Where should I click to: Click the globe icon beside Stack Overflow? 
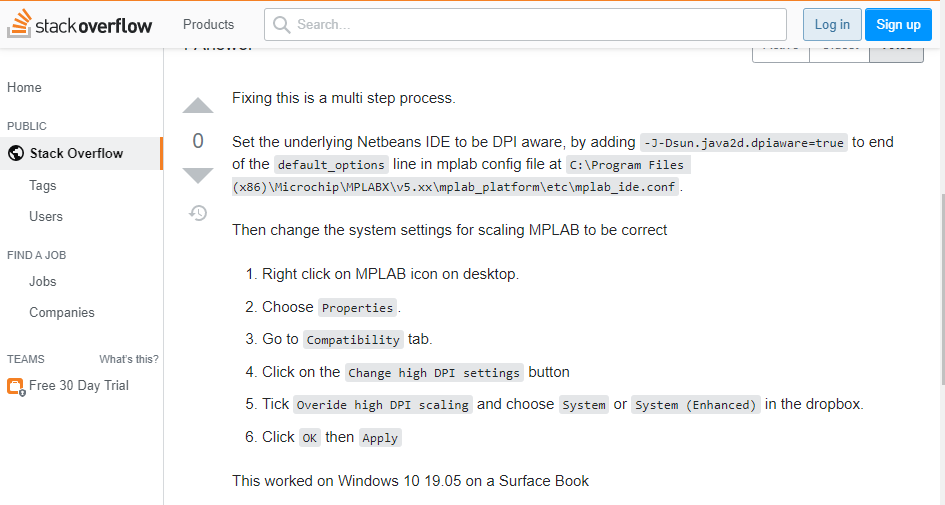pos(16,153)
